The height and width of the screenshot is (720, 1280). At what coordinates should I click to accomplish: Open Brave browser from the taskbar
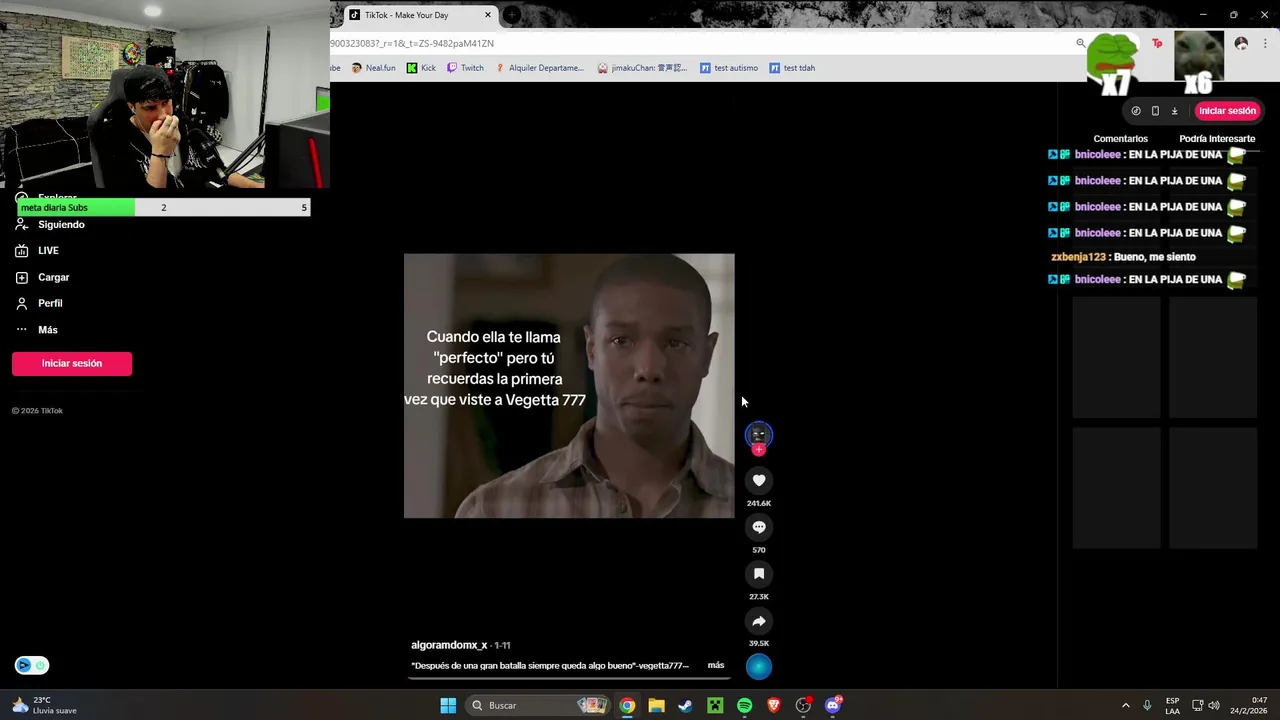(x=774, y=706)
